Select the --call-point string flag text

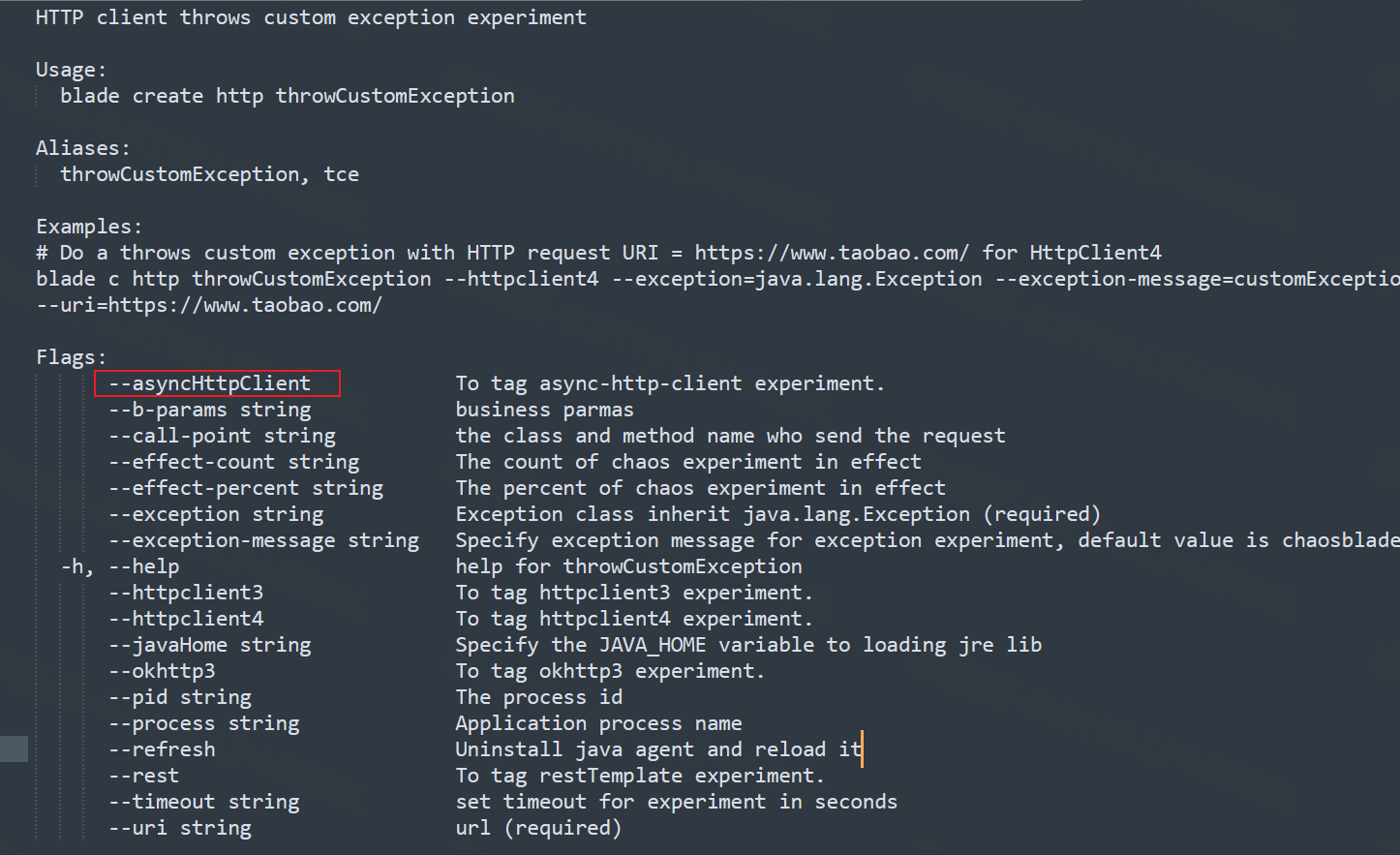point(222,436)
